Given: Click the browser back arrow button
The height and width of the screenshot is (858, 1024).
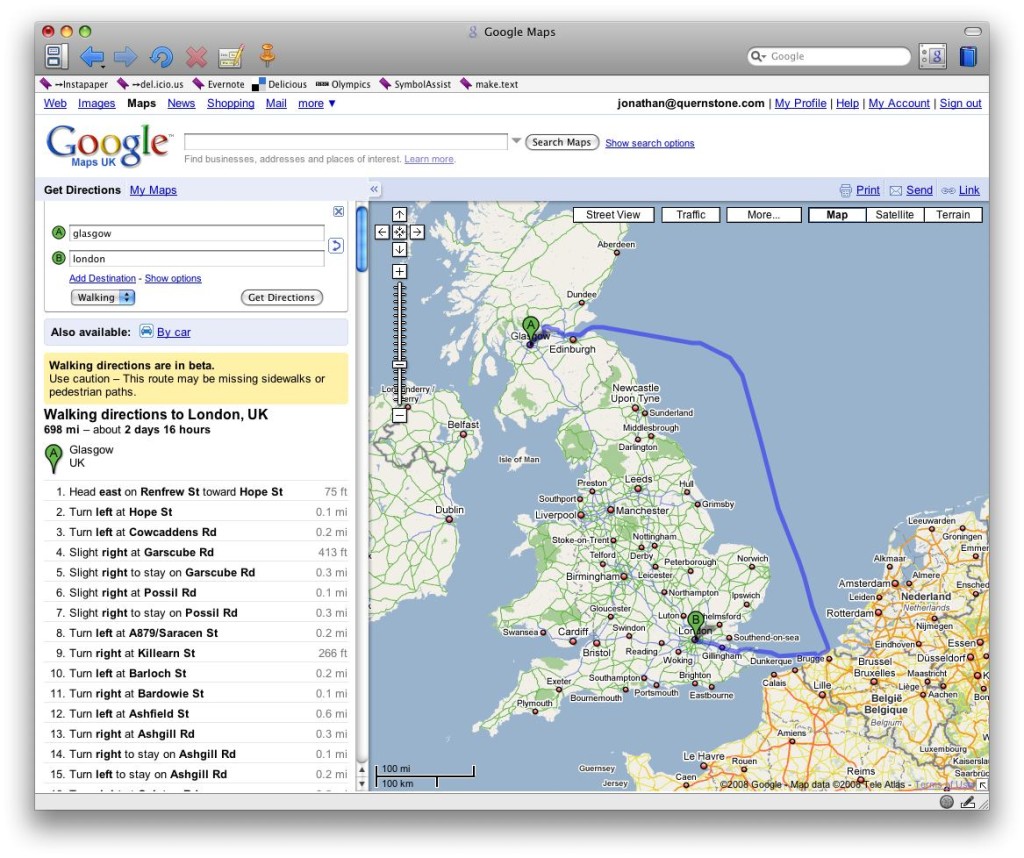Looking at the screenshot, I should point(92,57).
